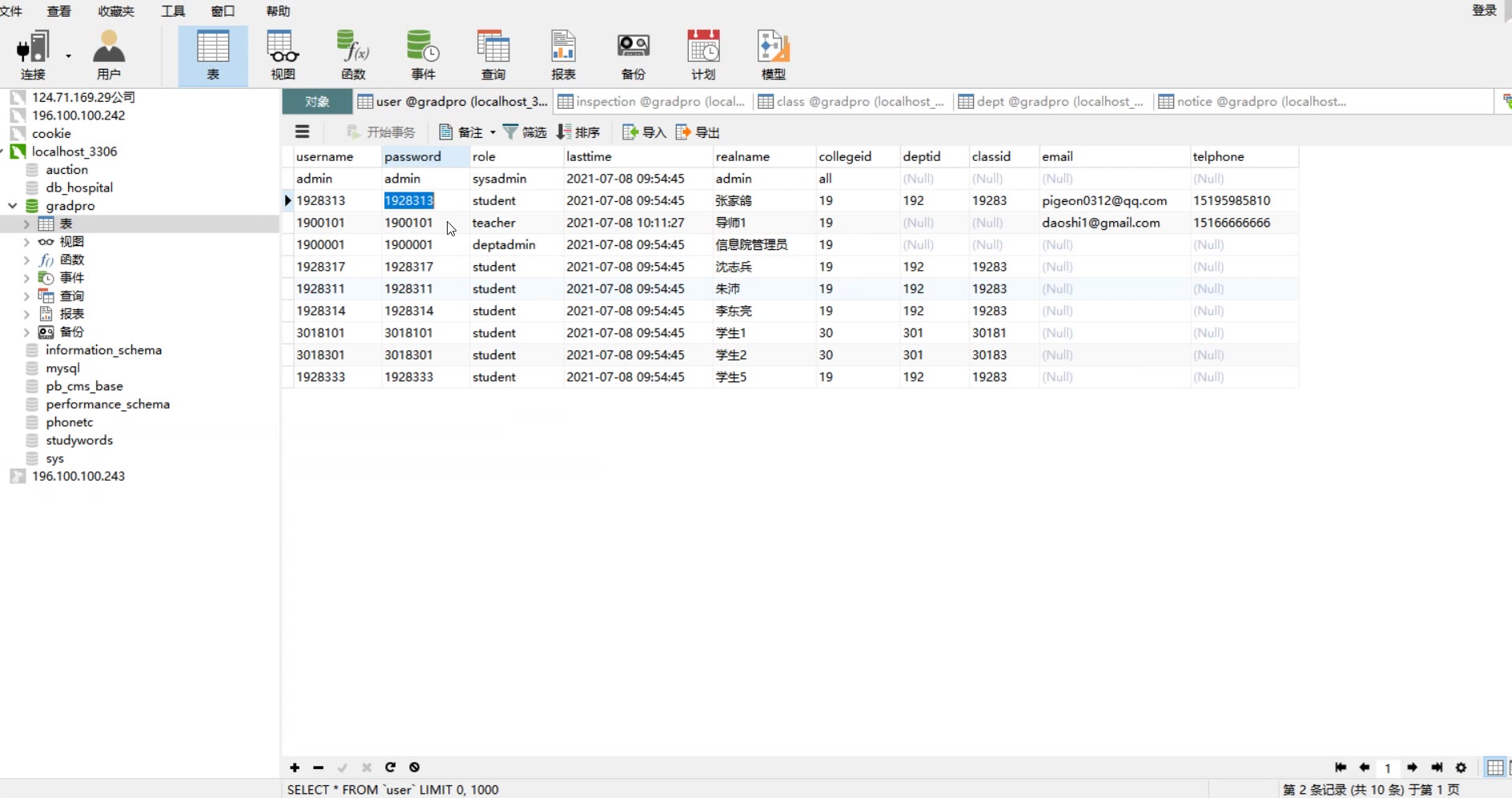1512x798 pixels.
Task: Open the Event (事件) toolbar icon
Action: tap(423, 55)
